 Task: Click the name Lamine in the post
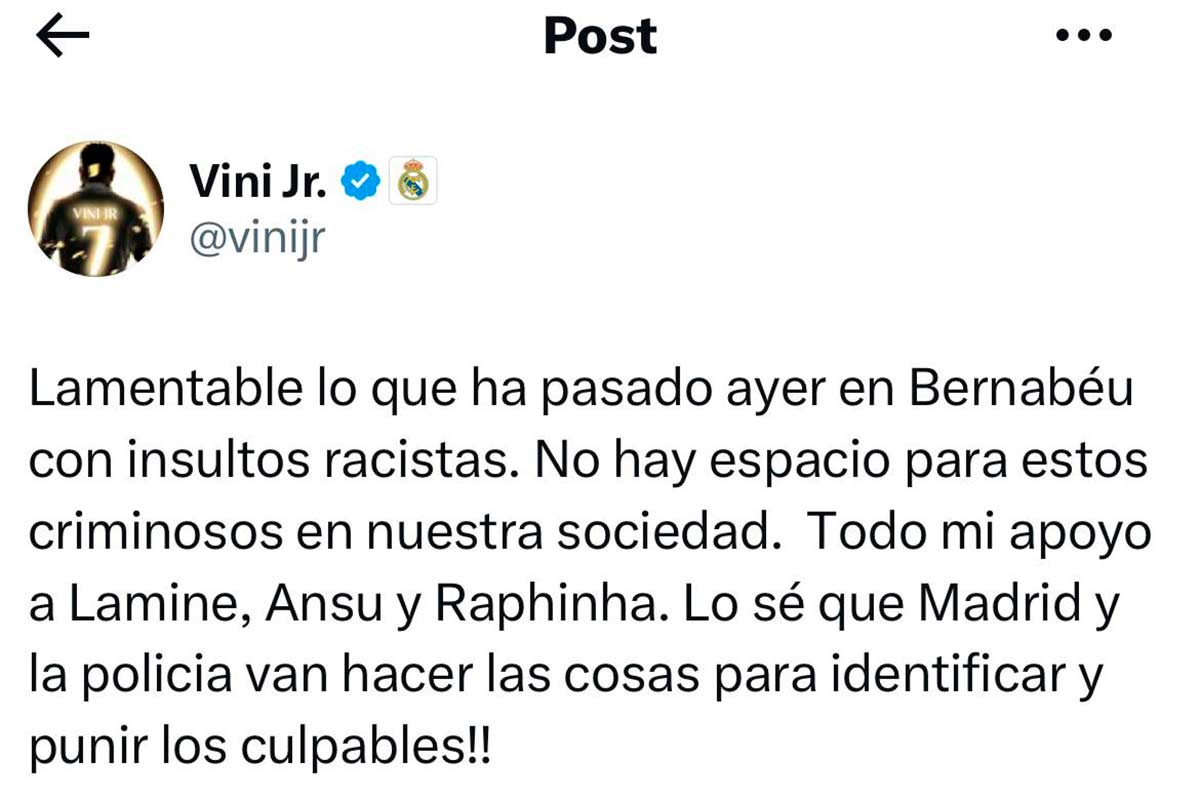click(x=154, y=605)
